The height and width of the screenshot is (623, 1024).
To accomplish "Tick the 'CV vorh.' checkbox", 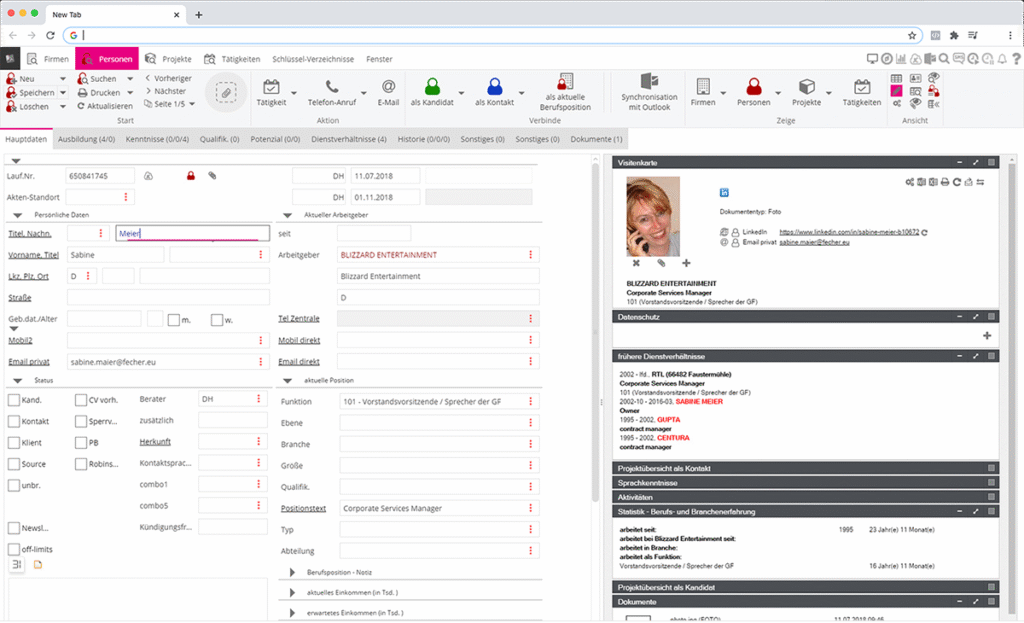I will 81,399.
